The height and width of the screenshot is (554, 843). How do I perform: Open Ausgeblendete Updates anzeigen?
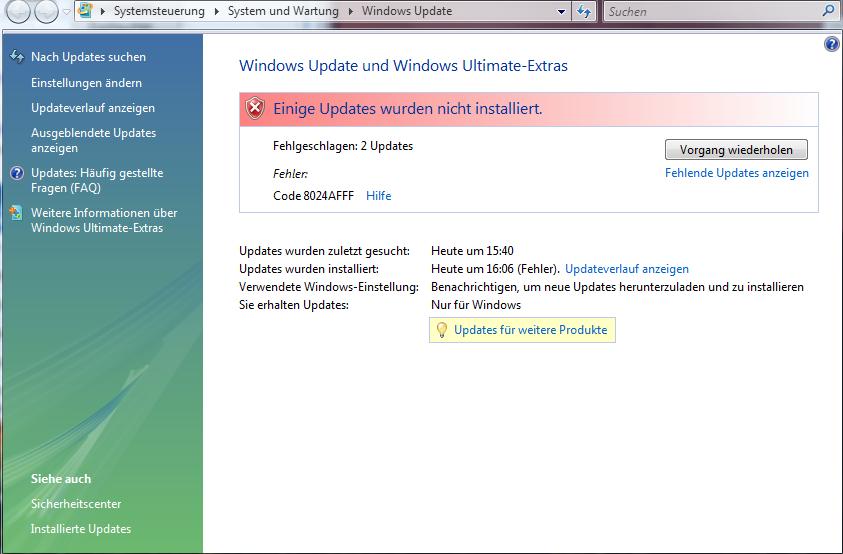coord(94,140)
